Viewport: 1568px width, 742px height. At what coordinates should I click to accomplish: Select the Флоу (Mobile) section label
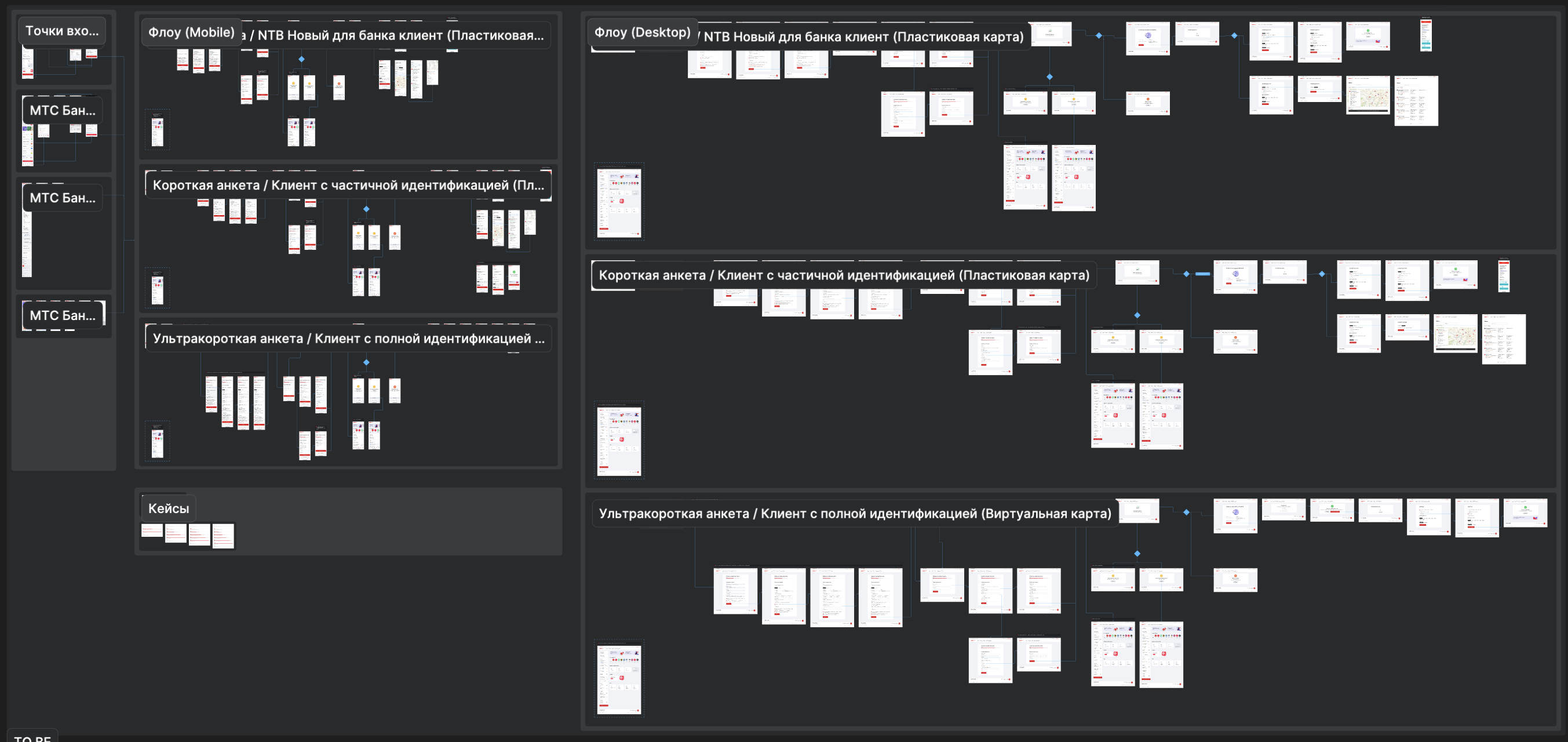(191, 32)
